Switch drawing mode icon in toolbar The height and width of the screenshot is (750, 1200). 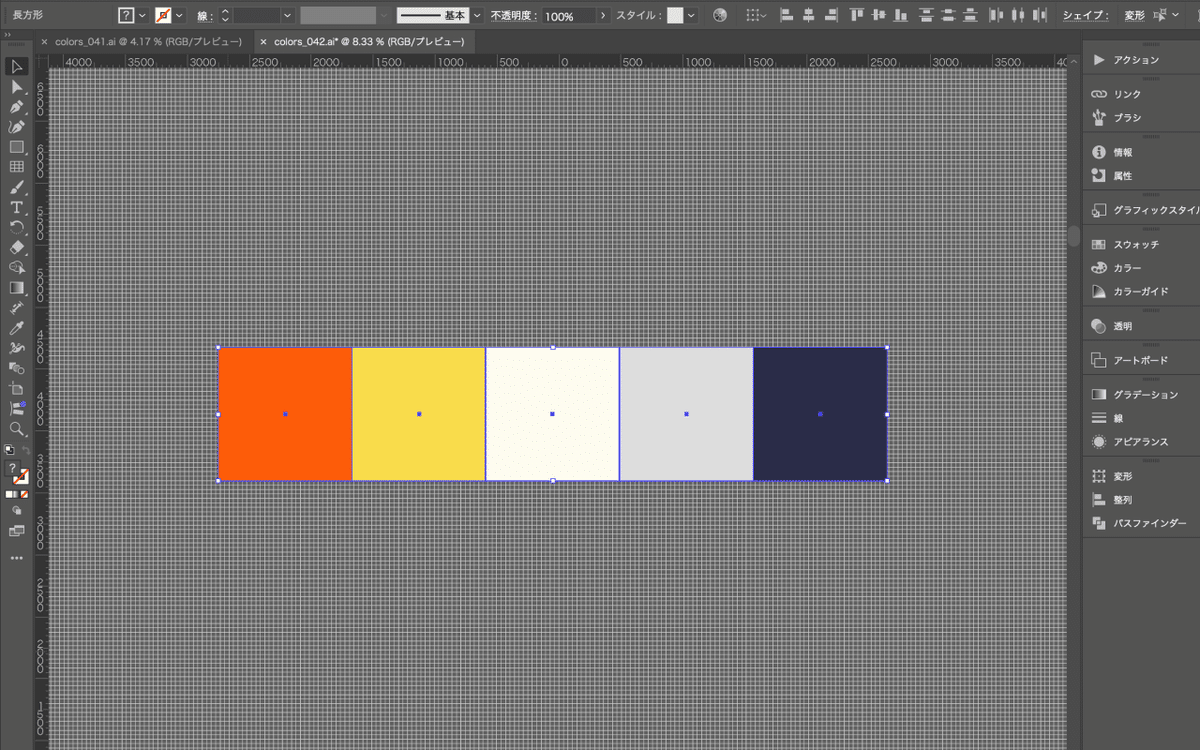click(16, 511)
